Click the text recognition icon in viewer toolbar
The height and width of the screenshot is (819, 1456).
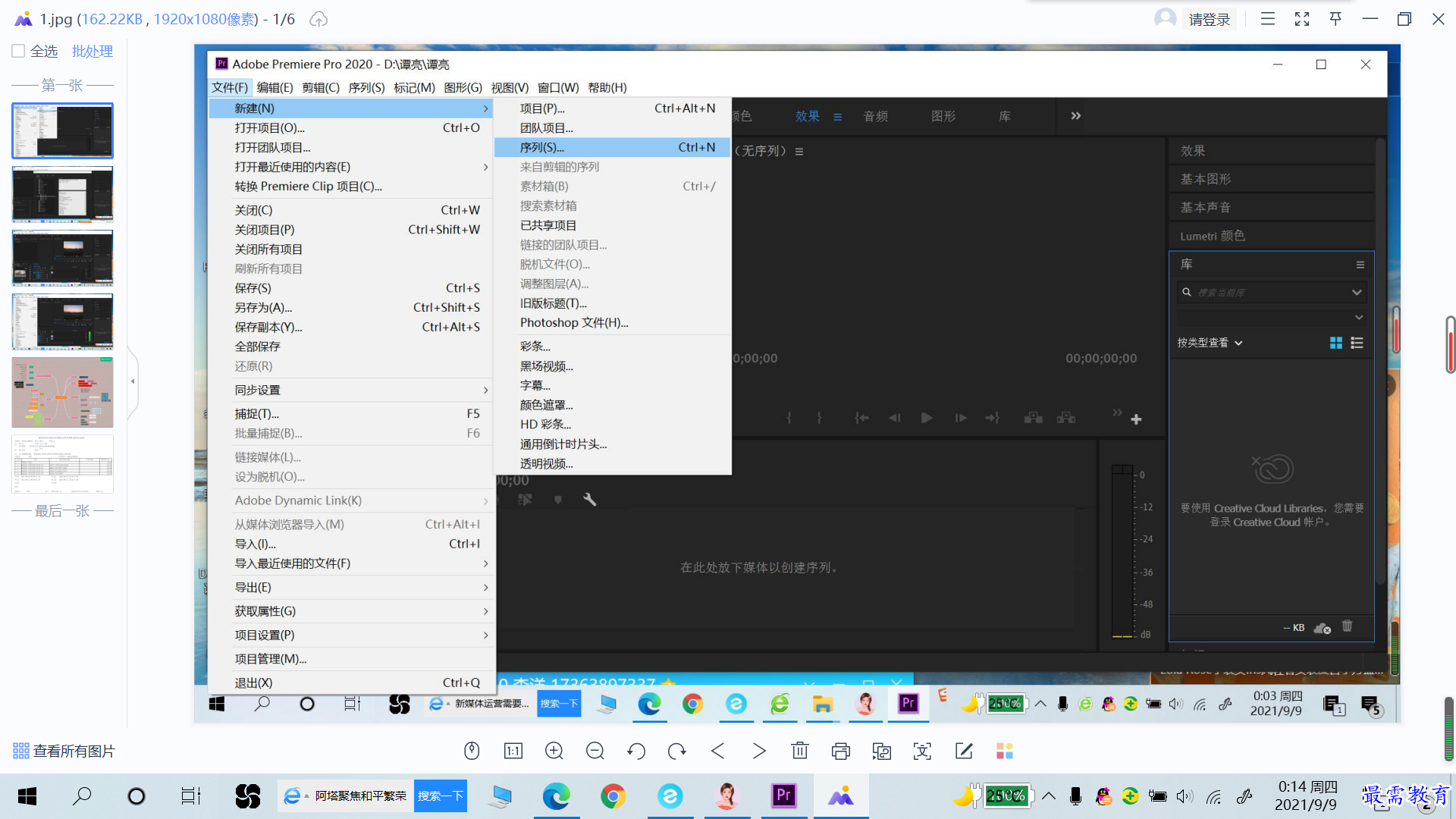[923, 751]
